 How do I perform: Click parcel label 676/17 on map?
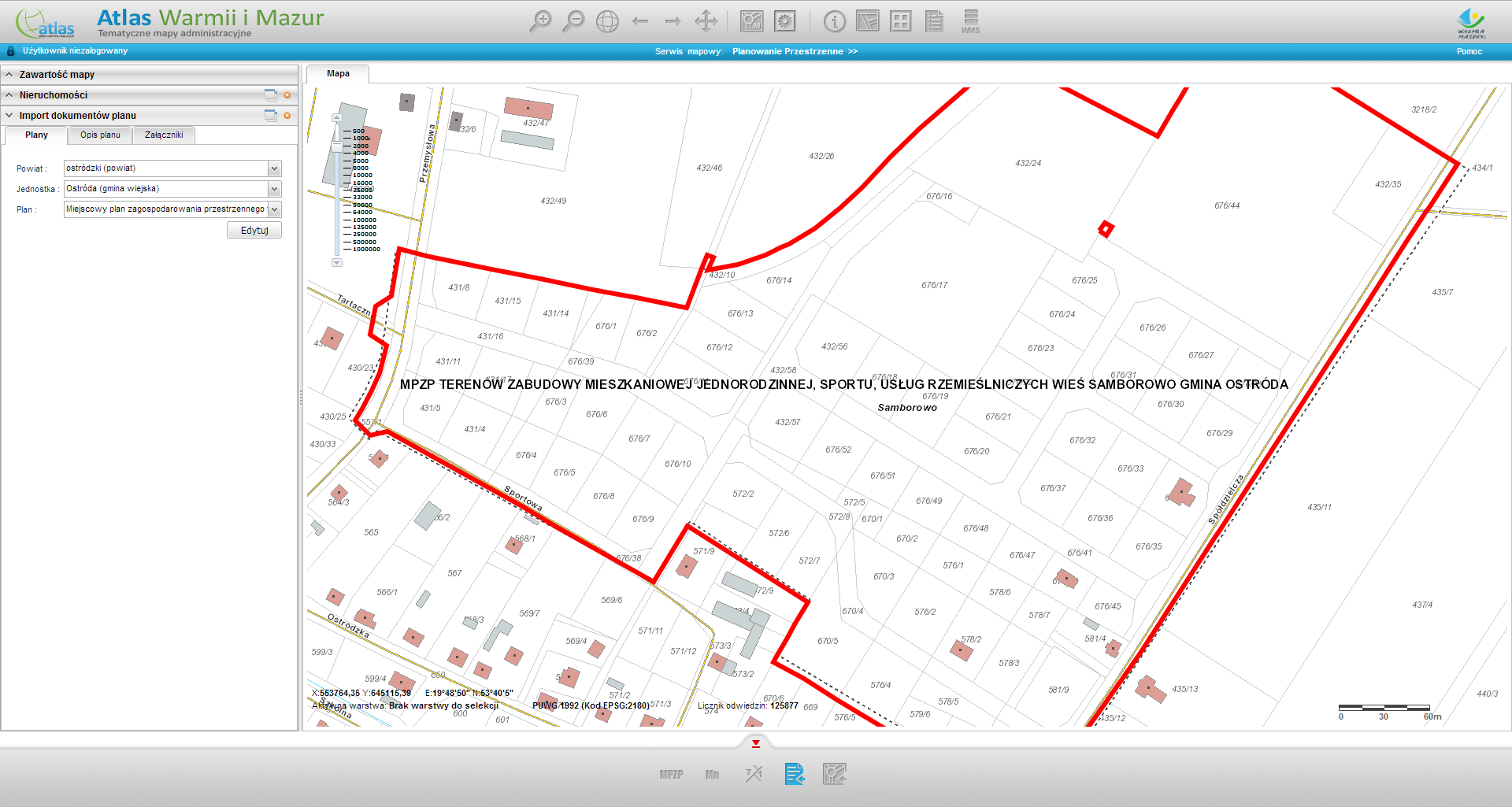click(935, 285)
